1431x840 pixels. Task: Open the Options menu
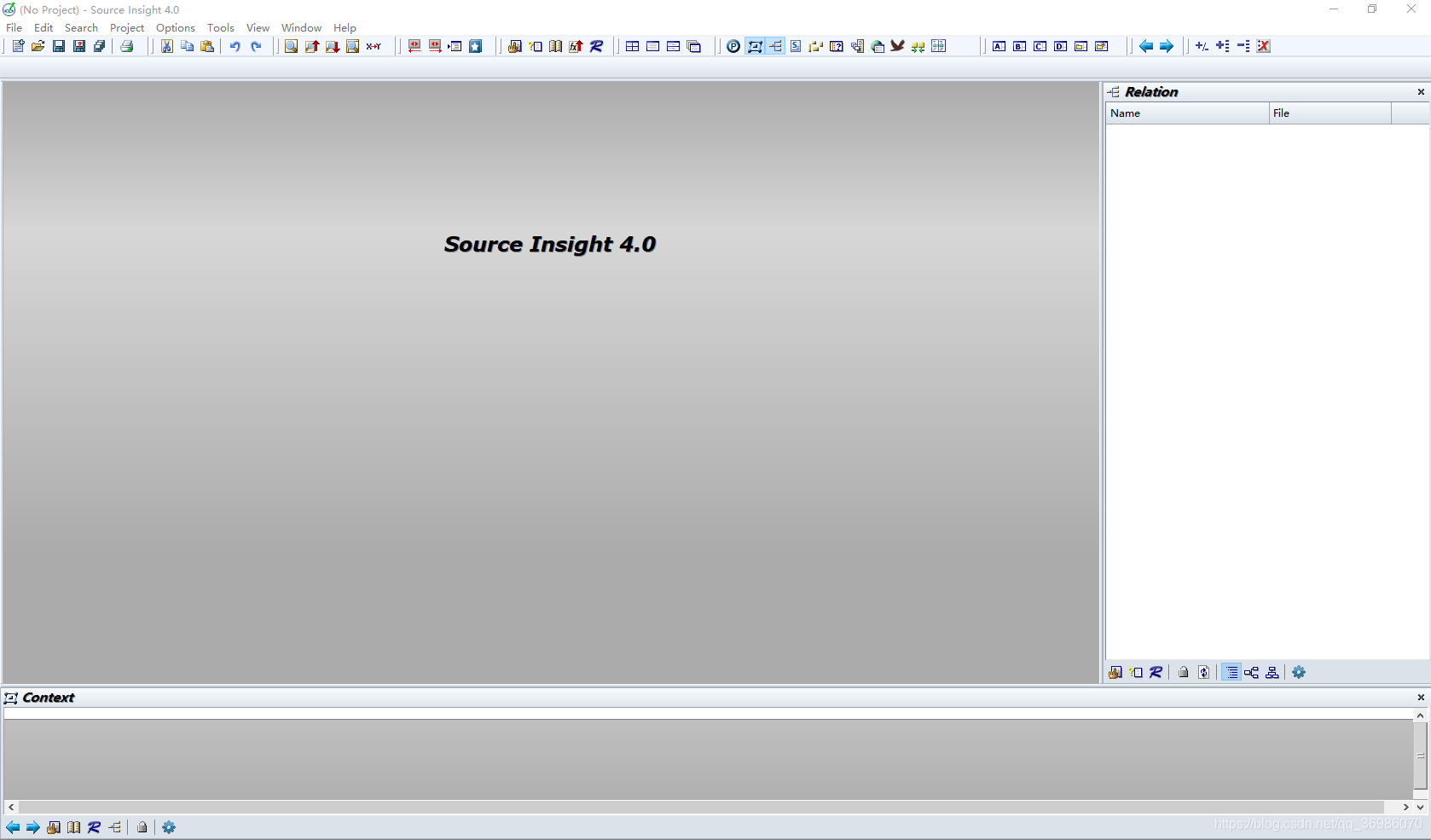coord(176,27)
